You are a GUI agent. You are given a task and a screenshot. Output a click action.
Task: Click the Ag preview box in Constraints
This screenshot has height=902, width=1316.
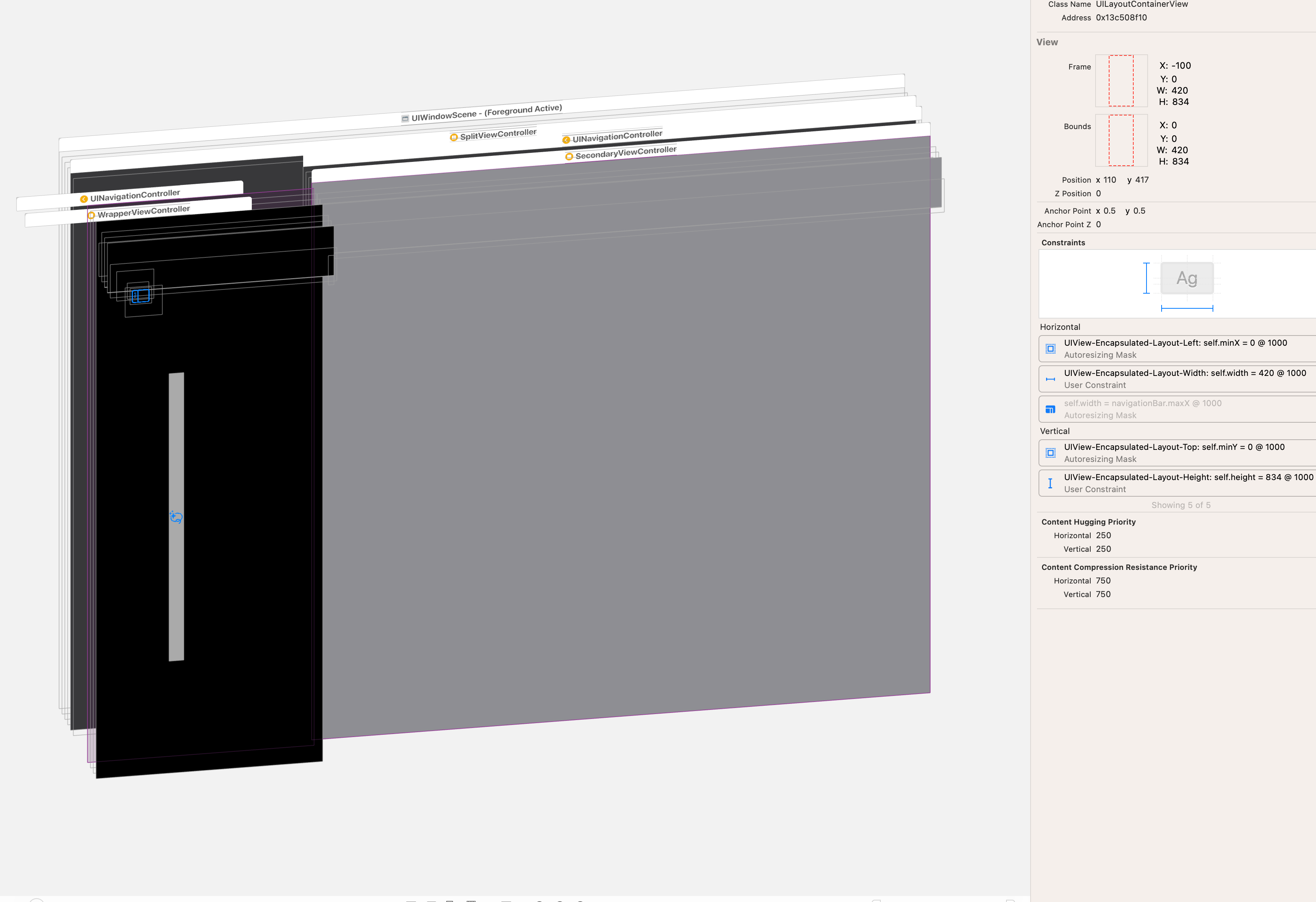[1187, 278]
